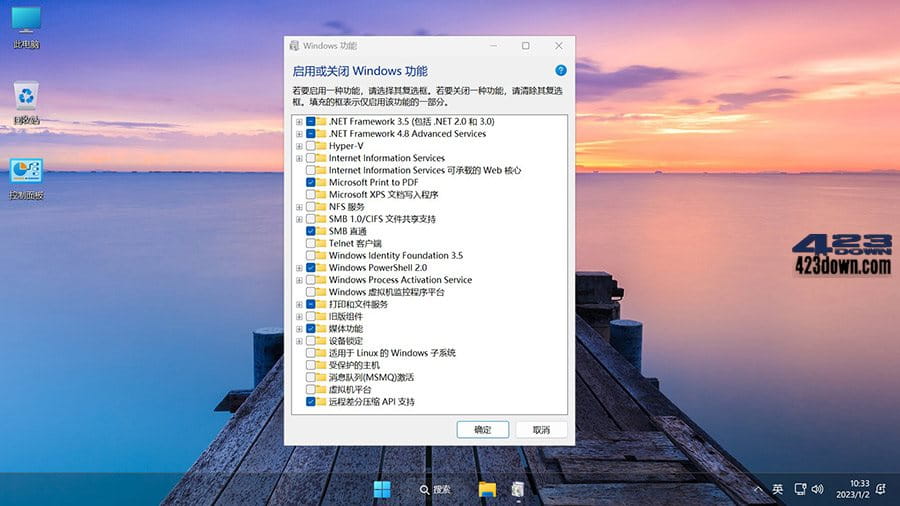Expand the media features node

tap(299, 329)
